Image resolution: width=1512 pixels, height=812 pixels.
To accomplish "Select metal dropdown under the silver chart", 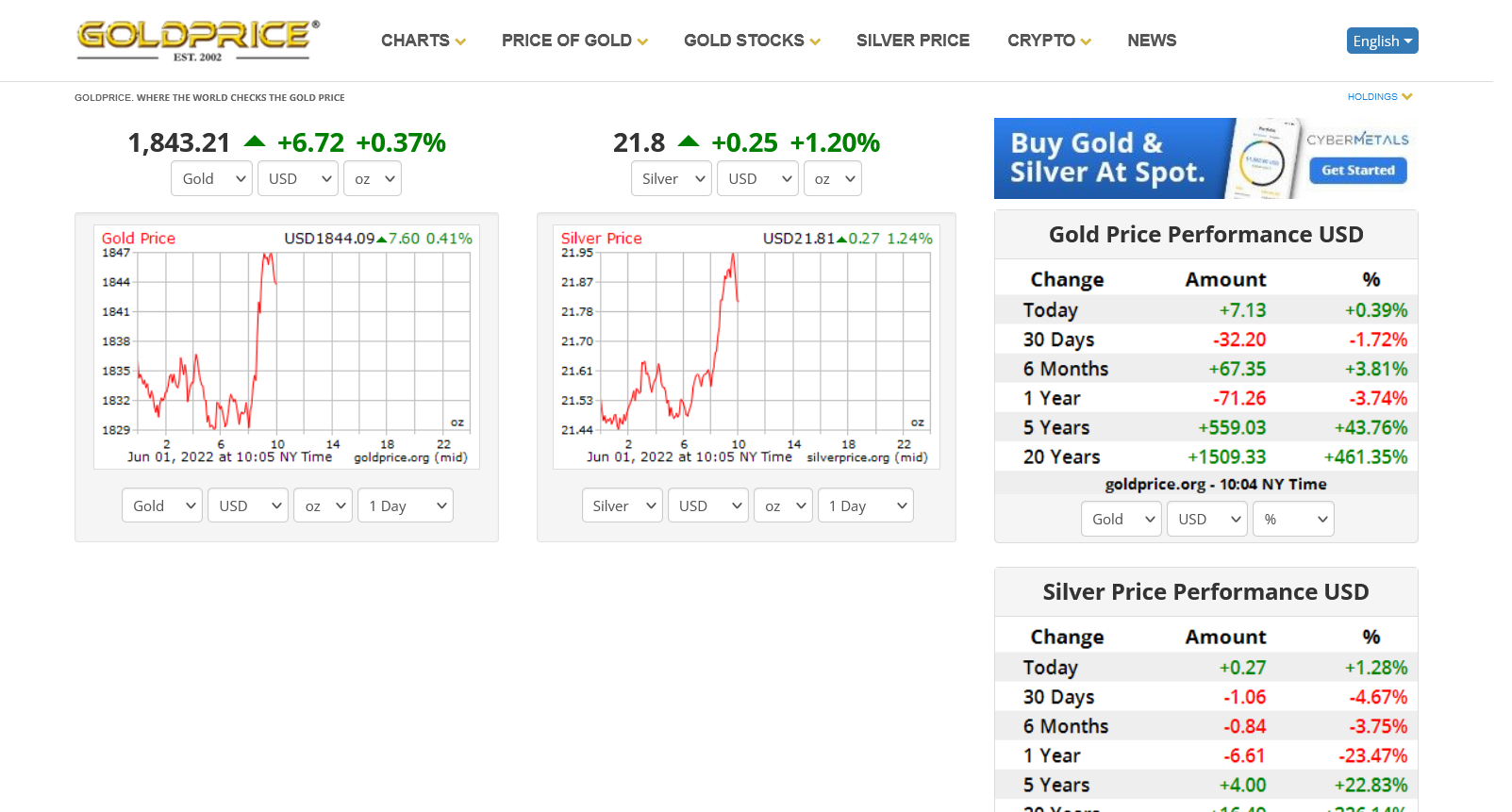I will [623, 505].
